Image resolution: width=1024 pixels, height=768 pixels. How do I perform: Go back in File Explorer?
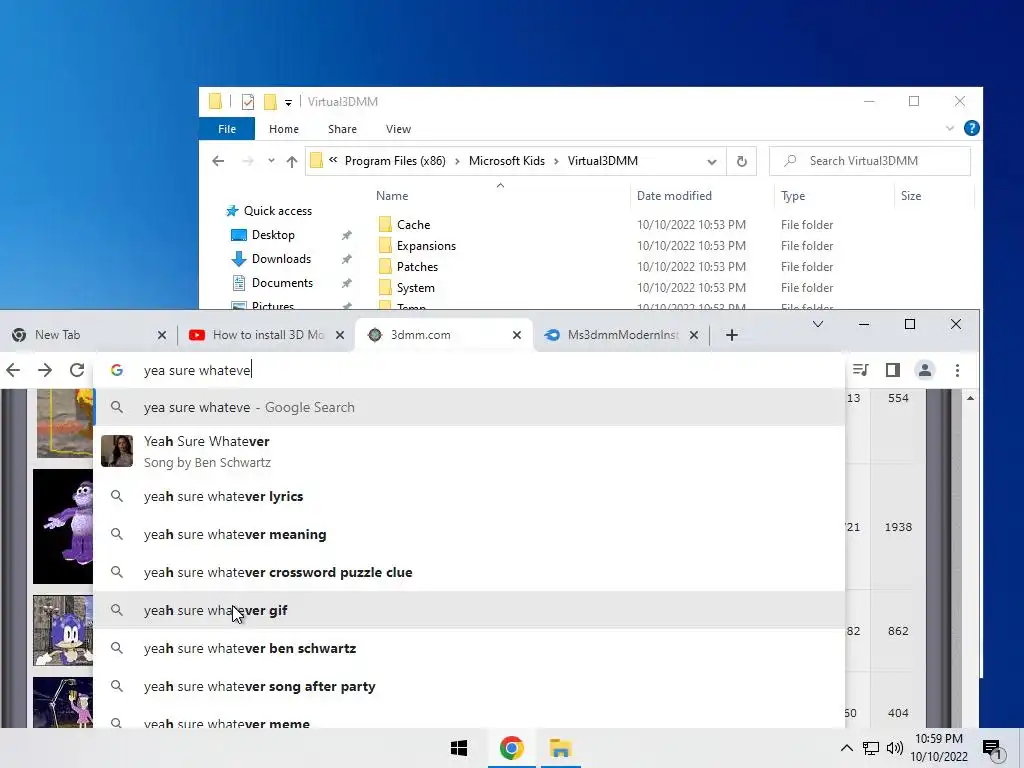(x=218, y=161)
